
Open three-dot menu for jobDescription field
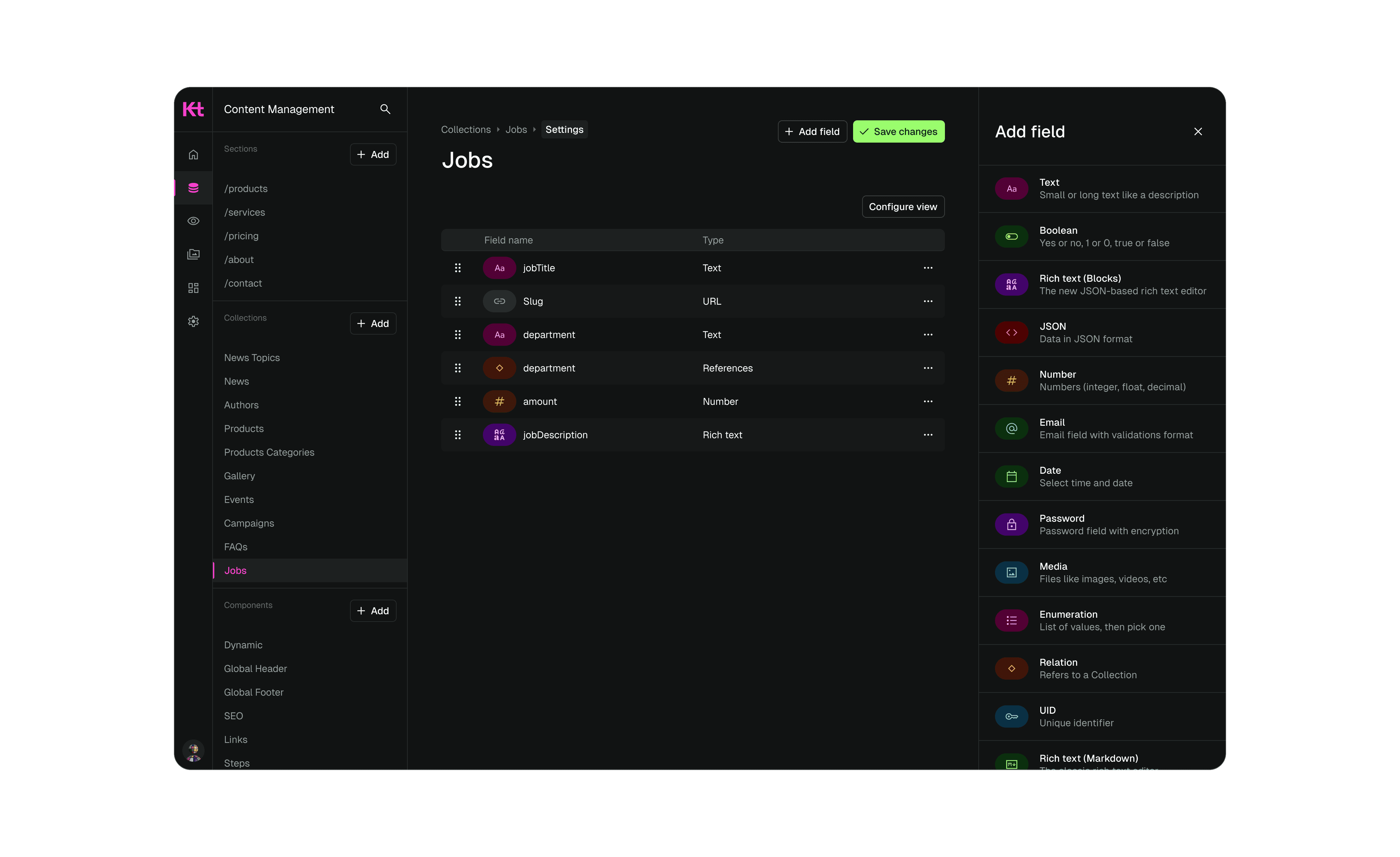(x=928, y=435)
